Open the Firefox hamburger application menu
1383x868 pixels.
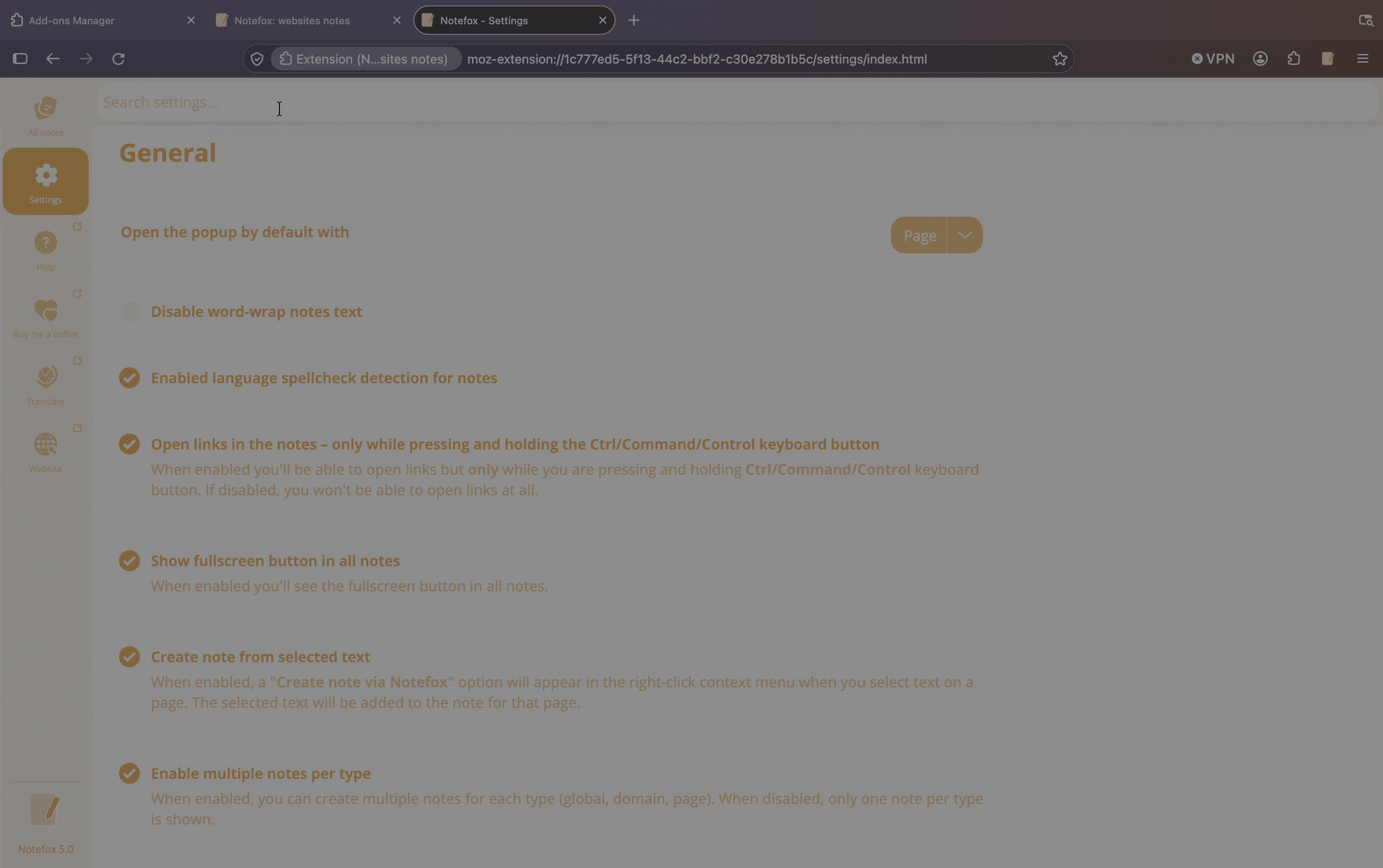[x=1362, y=59]
